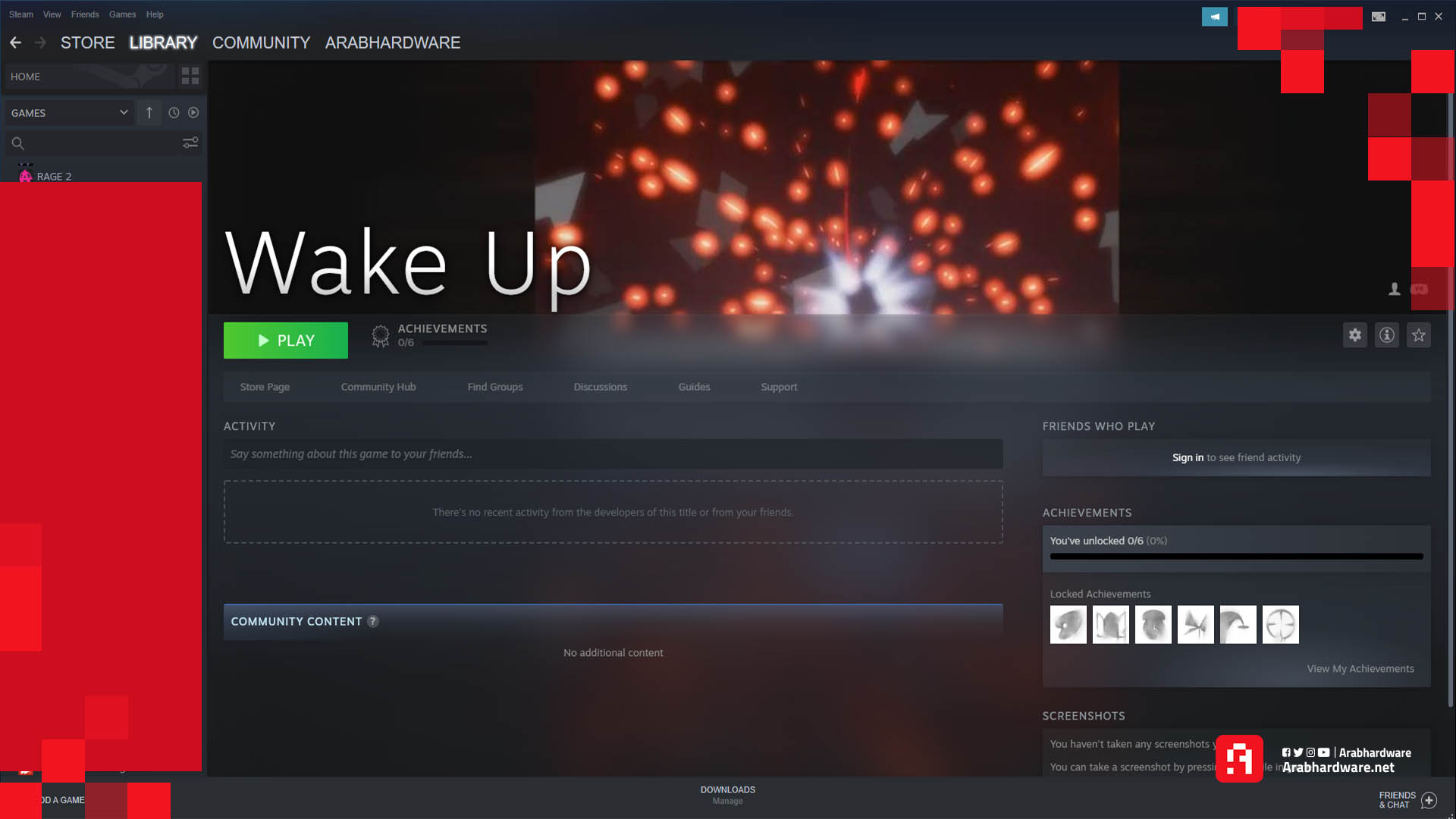Open the sixth locked achievement crosshair thumbnail
1456x819 pixels.
pyautogui.click(x=1280, y=624)
